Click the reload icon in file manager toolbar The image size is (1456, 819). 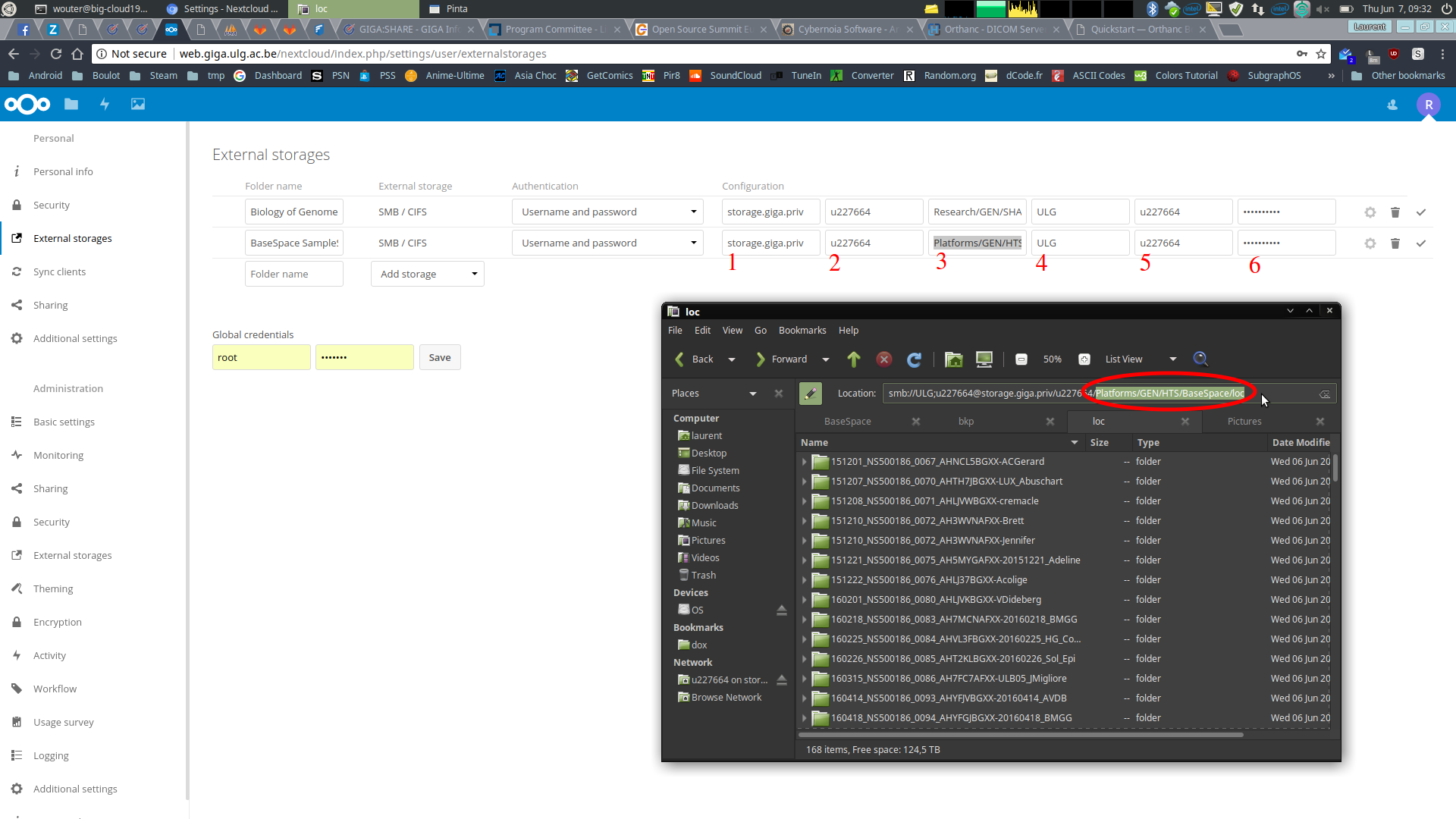point(915,359)
